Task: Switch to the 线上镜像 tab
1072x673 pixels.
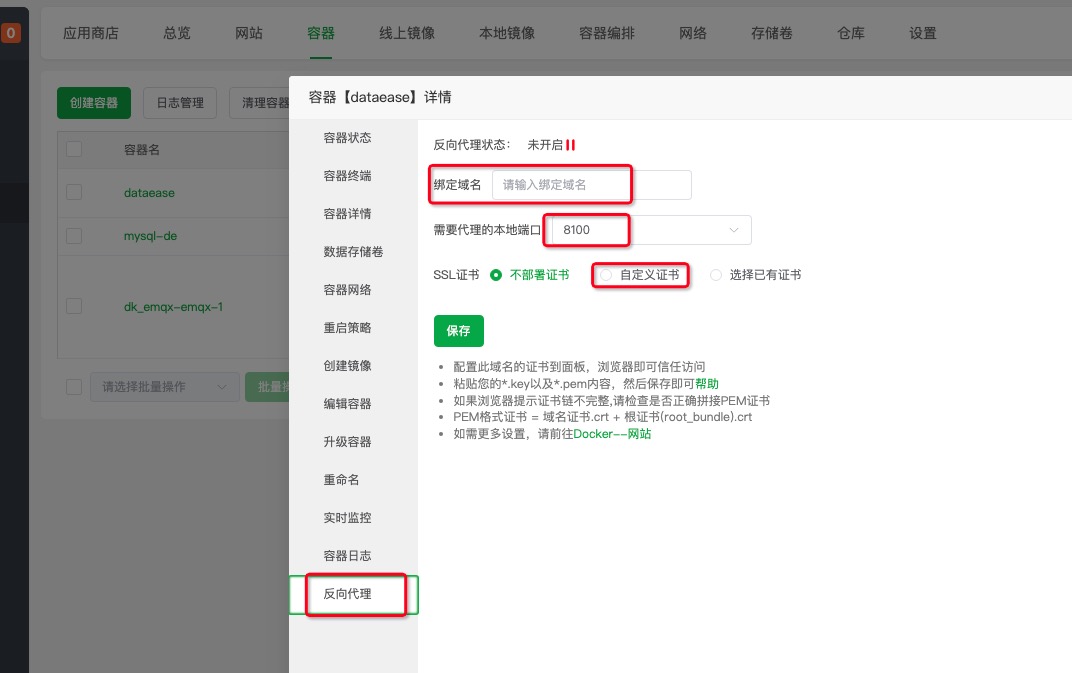Action: coord(407,33)
